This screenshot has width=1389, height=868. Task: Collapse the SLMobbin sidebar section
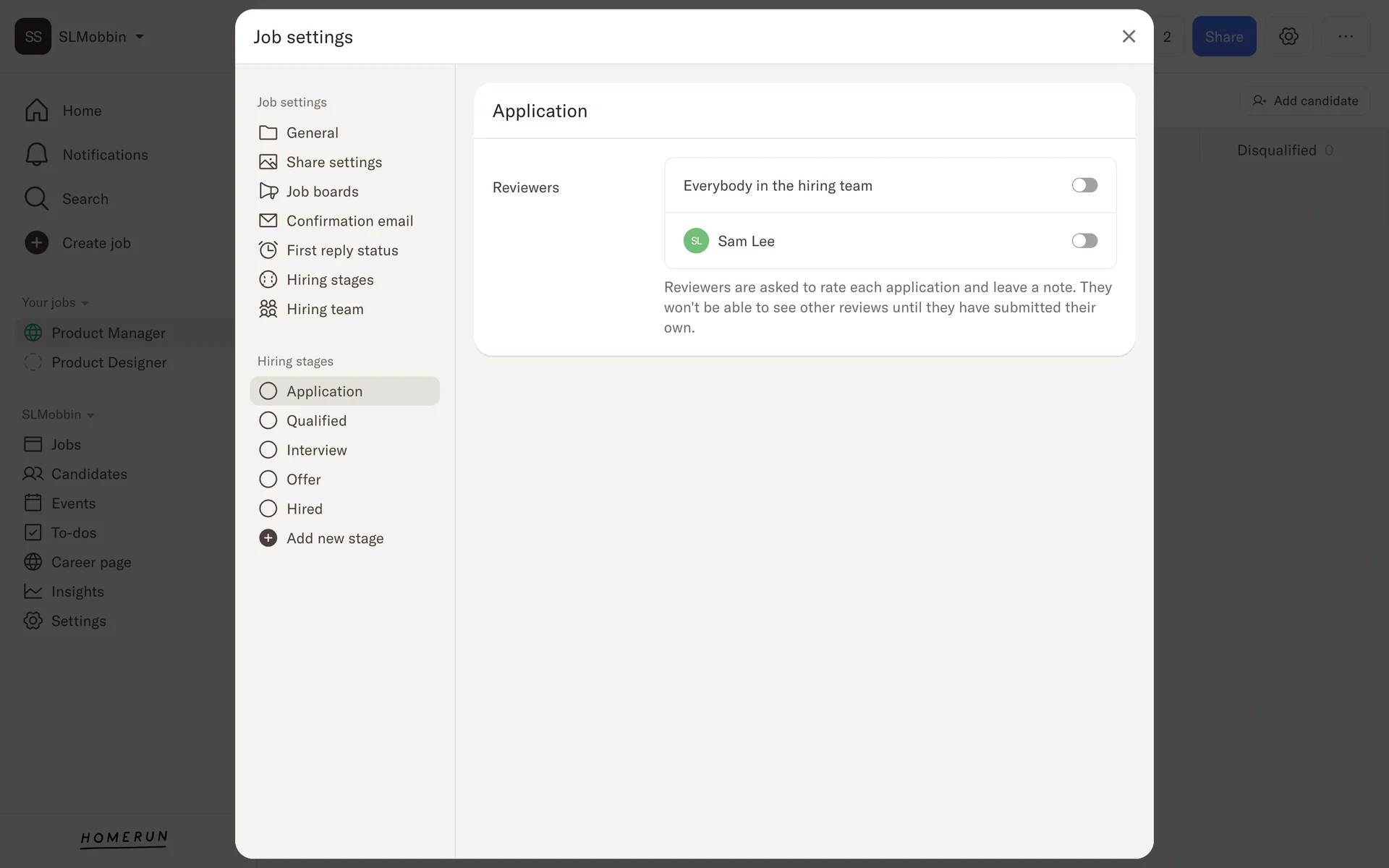(90, 415)
